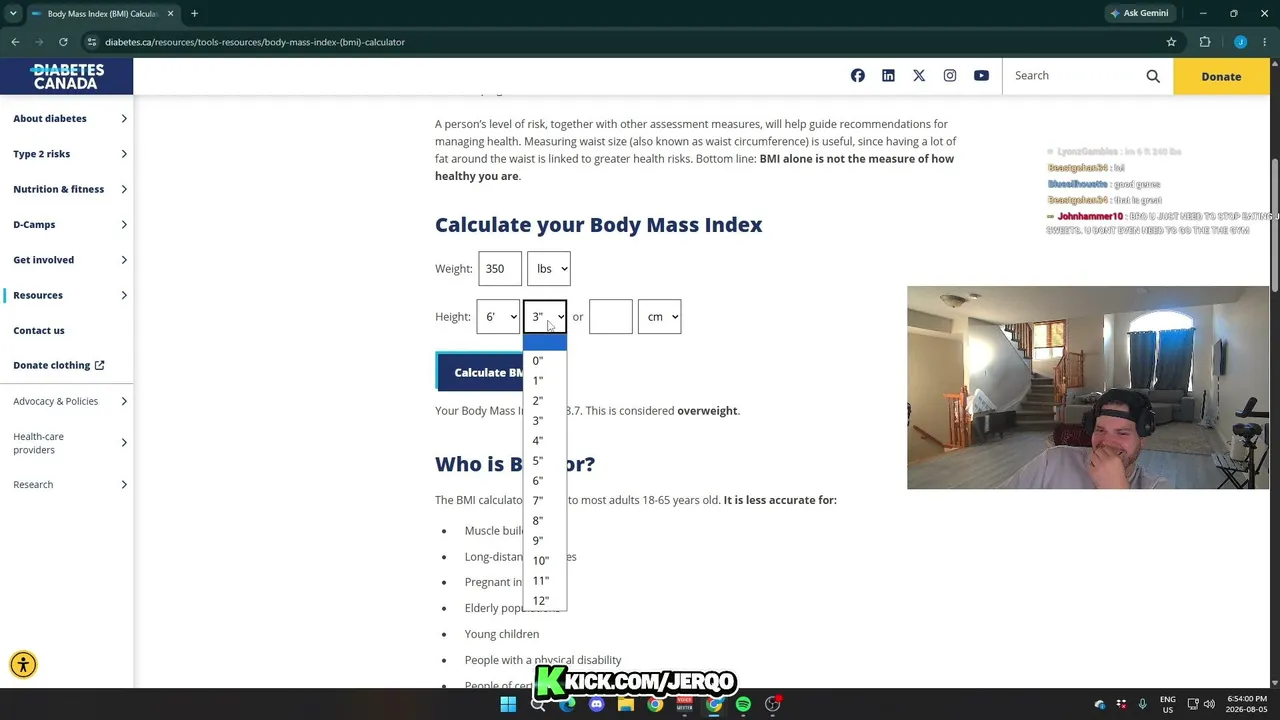Open the tab search dropdown
The width and height of the screenshot is (1280, 720).
coord(13,14)
